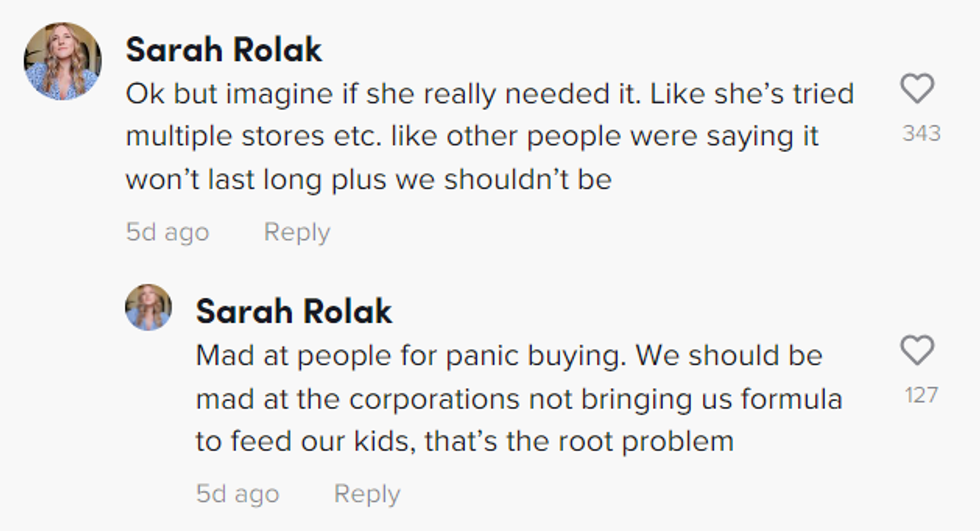
Task: Click Reply under the top comment
Action: point(296,232)
